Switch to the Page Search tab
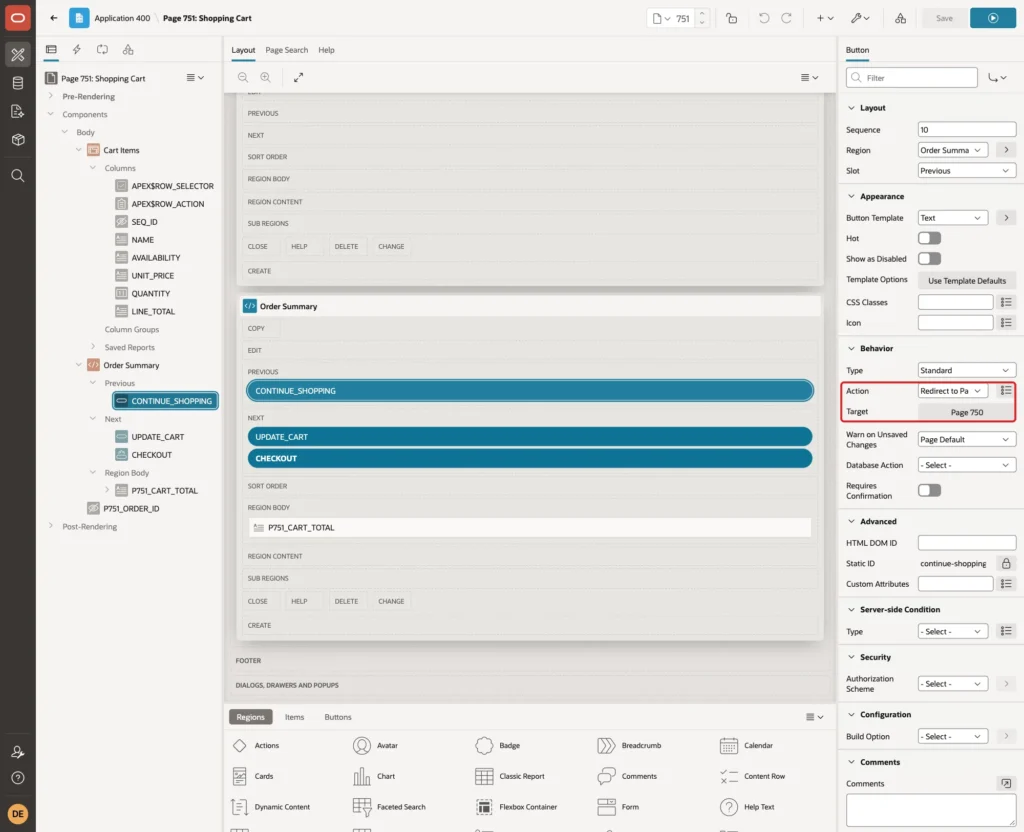Screen dimensions: 1024x832 click(286, 50)
